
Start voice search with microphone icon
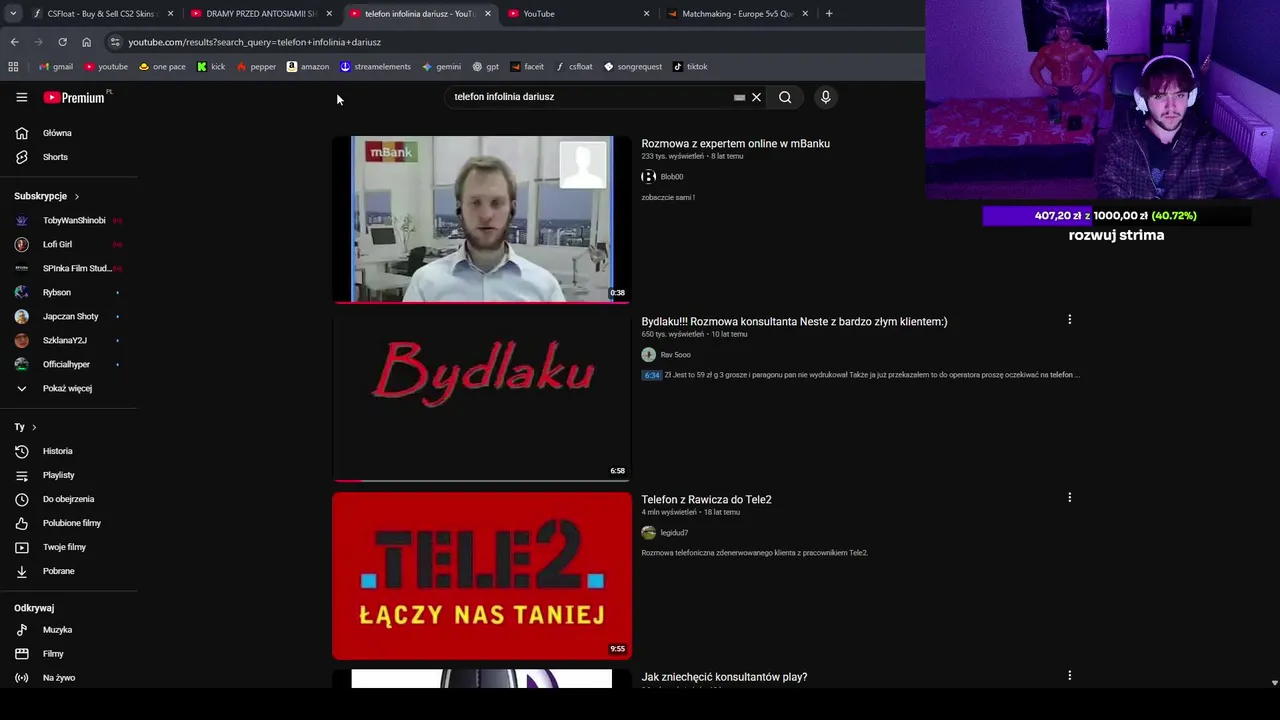[x=825, y=97]
